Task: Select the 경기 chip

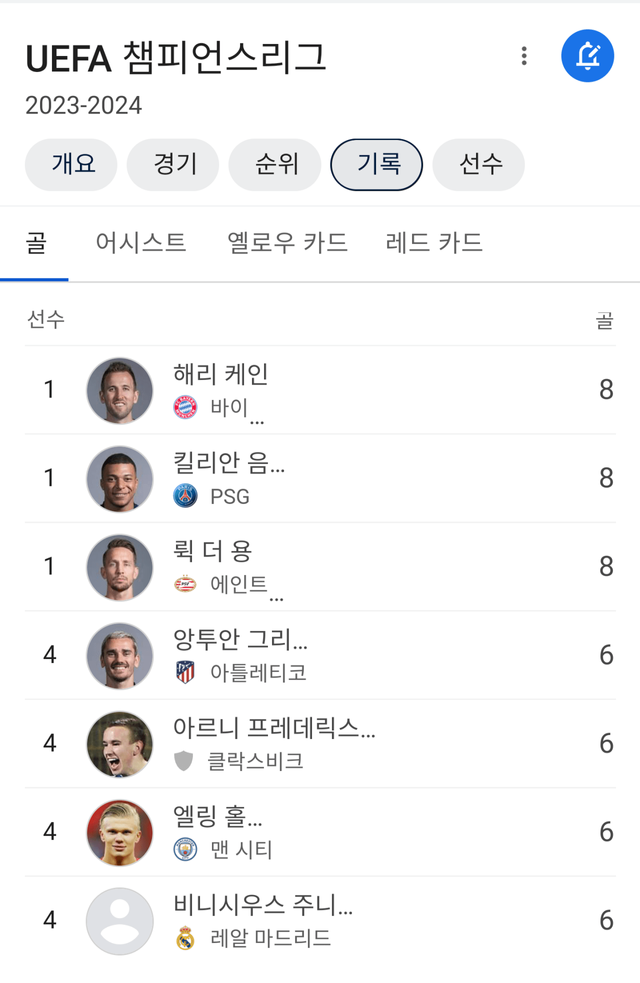Action: 174,165
